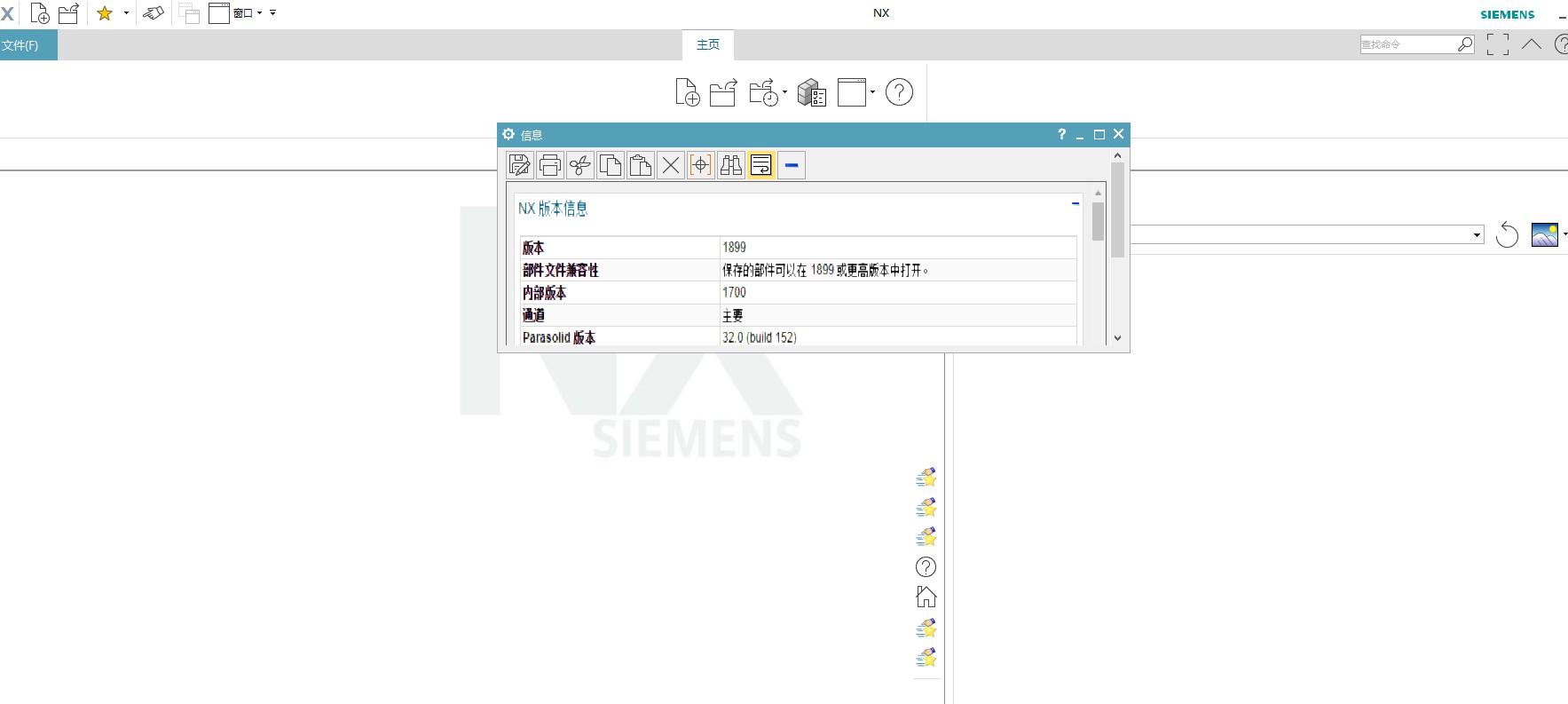Click blue minus collapse-all button in 信息 toolbar
Viewport: 1568px width, 704px height.
pos(792,165)
